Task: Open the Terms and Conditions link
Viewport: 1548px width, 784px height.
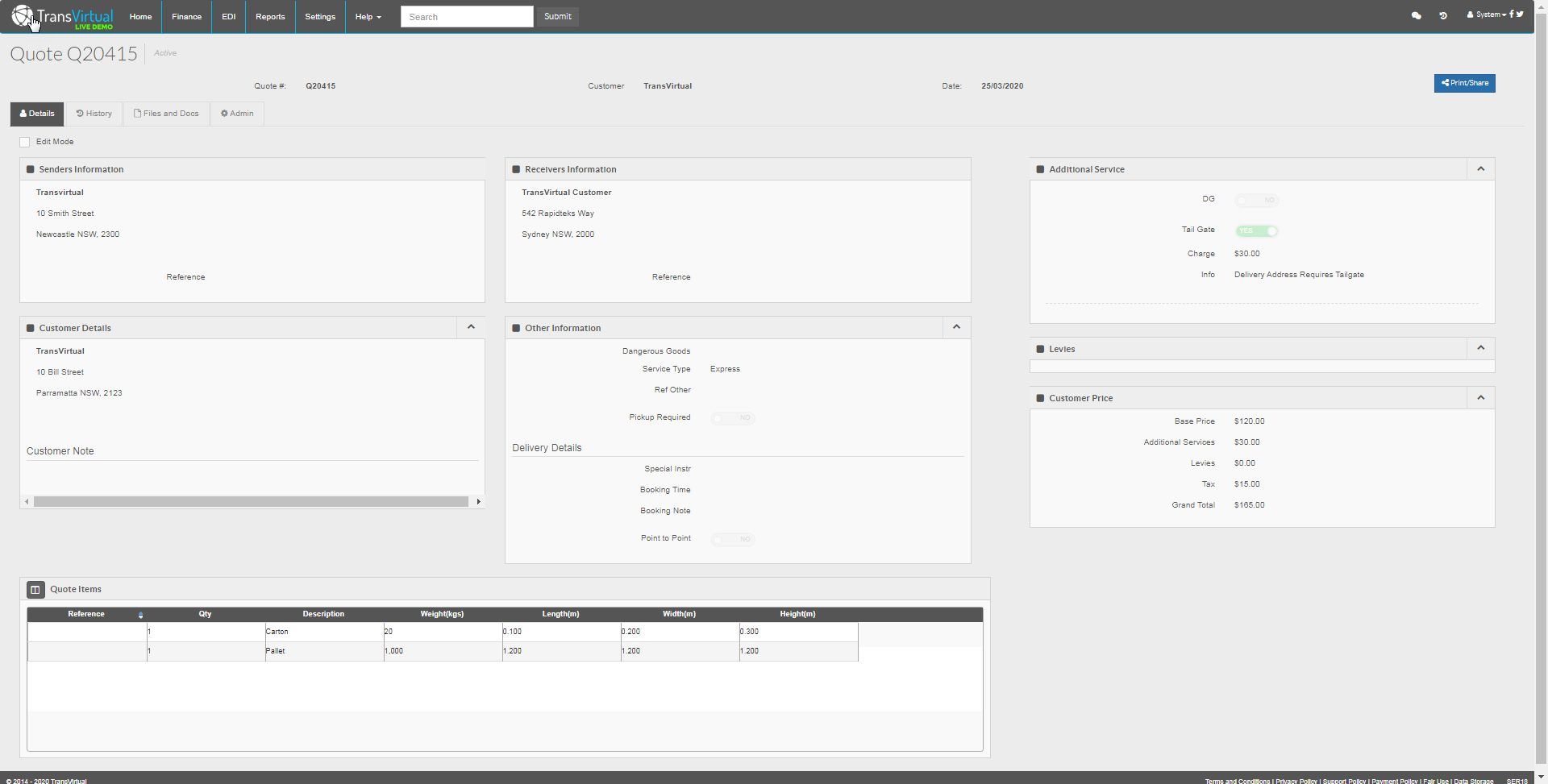Action: (1238, 781)
